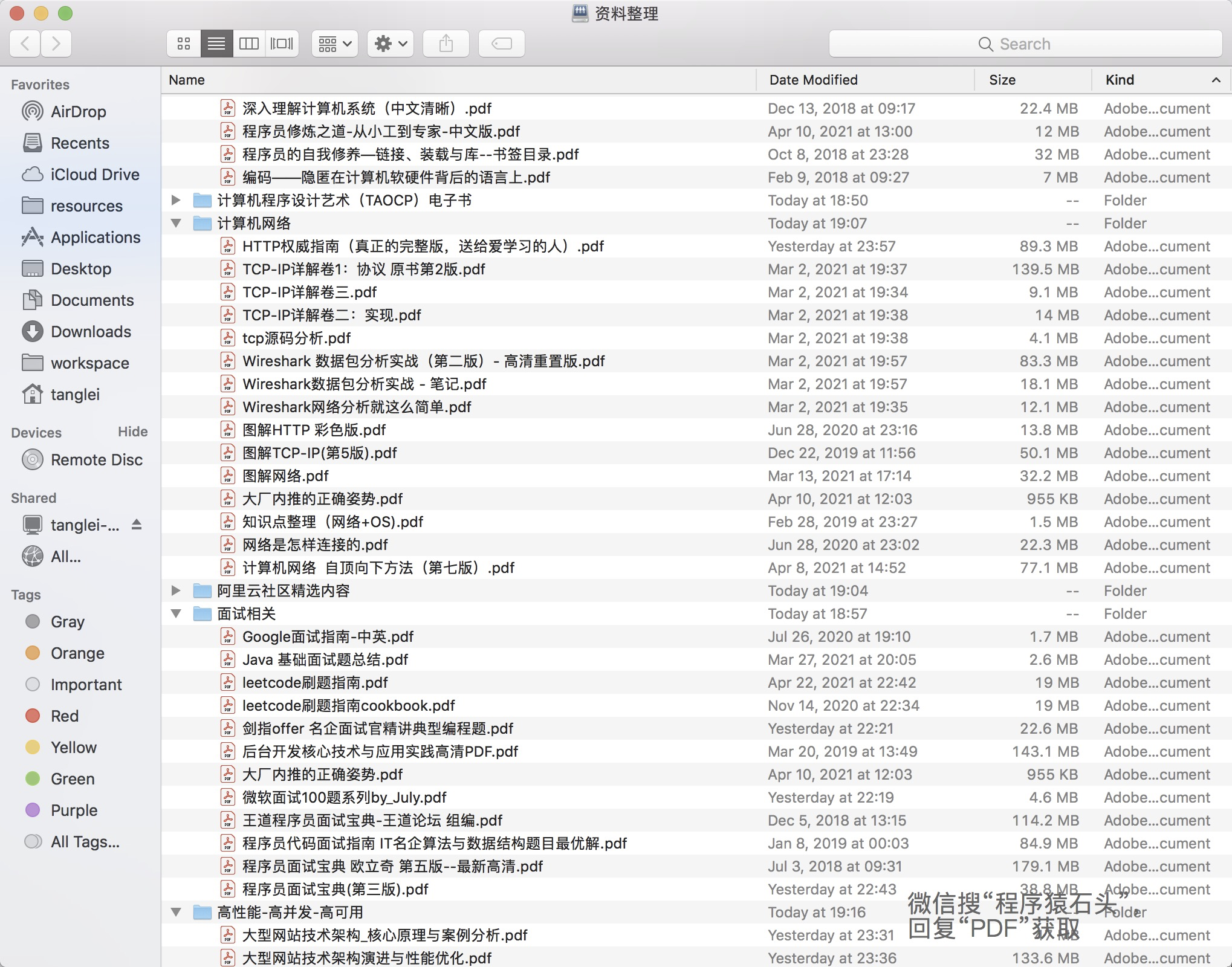Switch to gallery view mode
This screenshot has height=967, width=1232.
coord(282,44)
